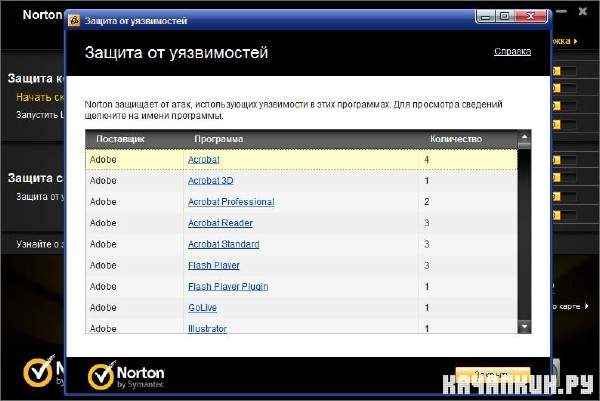The width and height of the screenshot is (600, 401).
Task: Click the Norton icon in the dialog title bar
Action: (74, 20)
